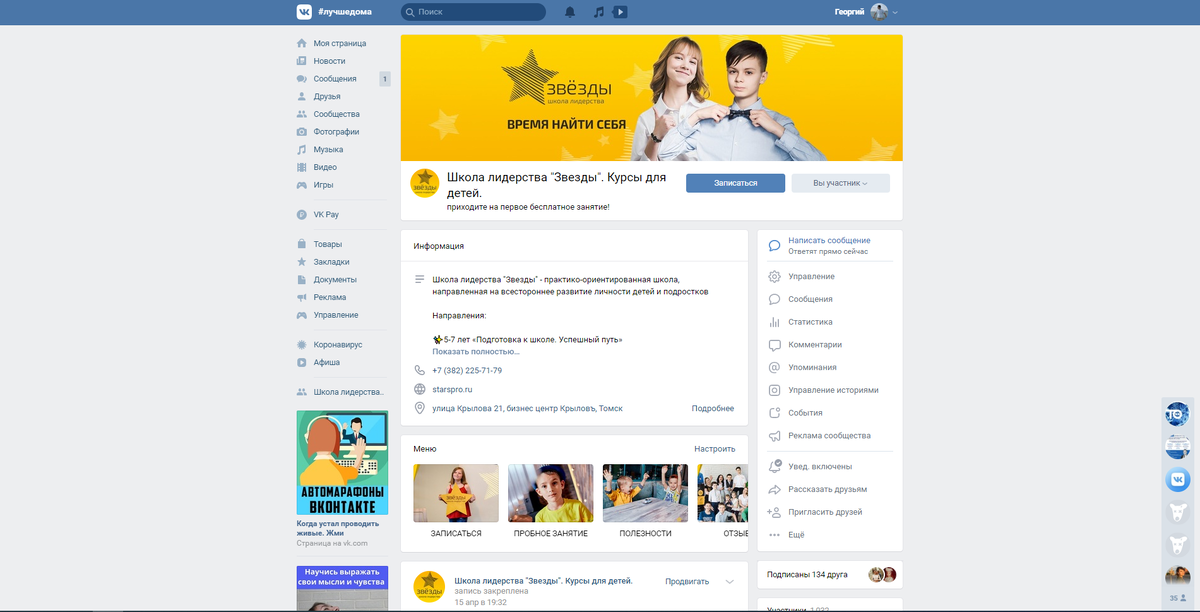Click the Закладки star icon

click(302, 262)
